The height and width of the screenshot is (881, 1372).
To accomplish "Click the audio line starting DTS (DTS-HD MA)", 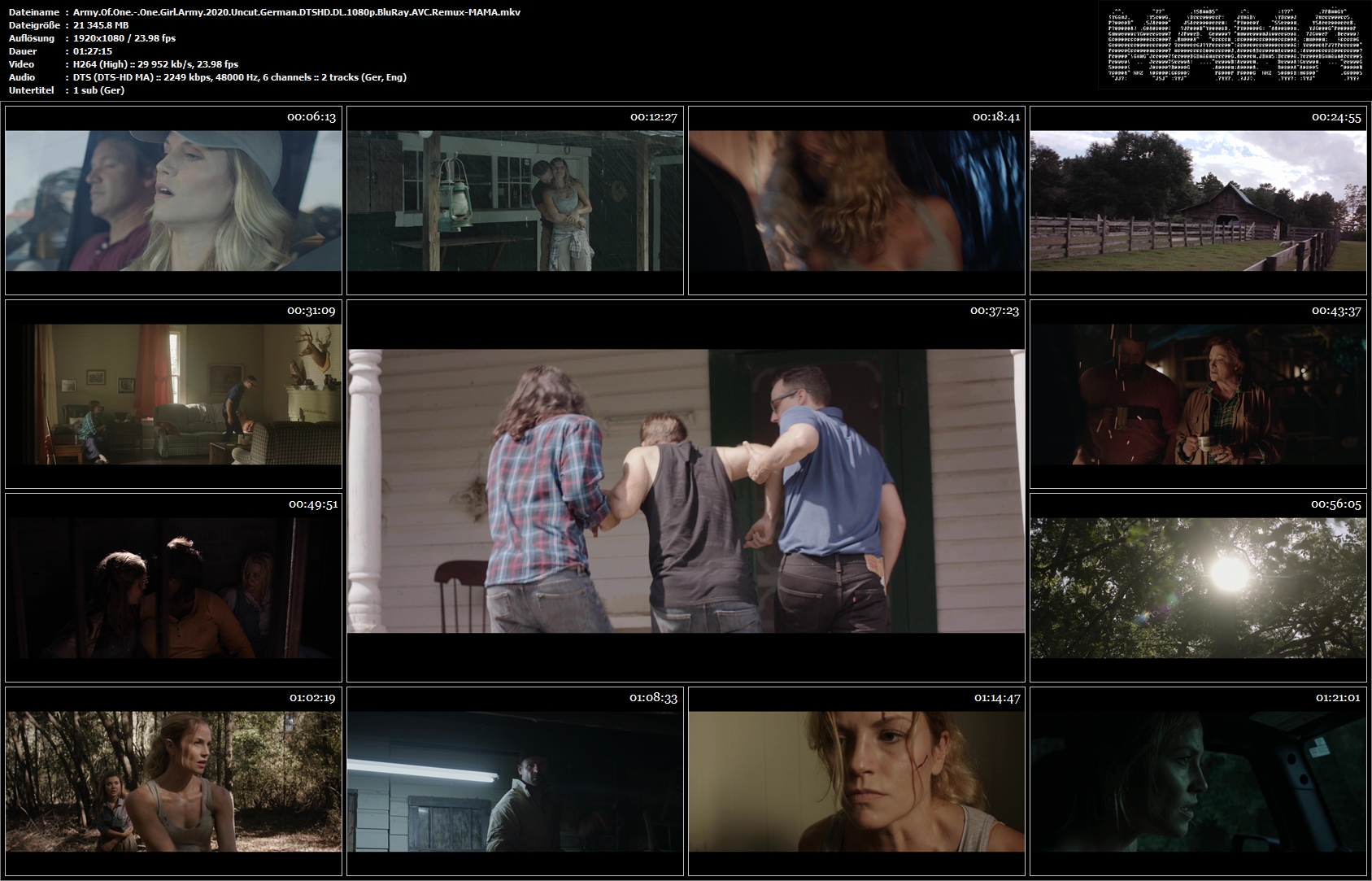I will coord(240,77).
